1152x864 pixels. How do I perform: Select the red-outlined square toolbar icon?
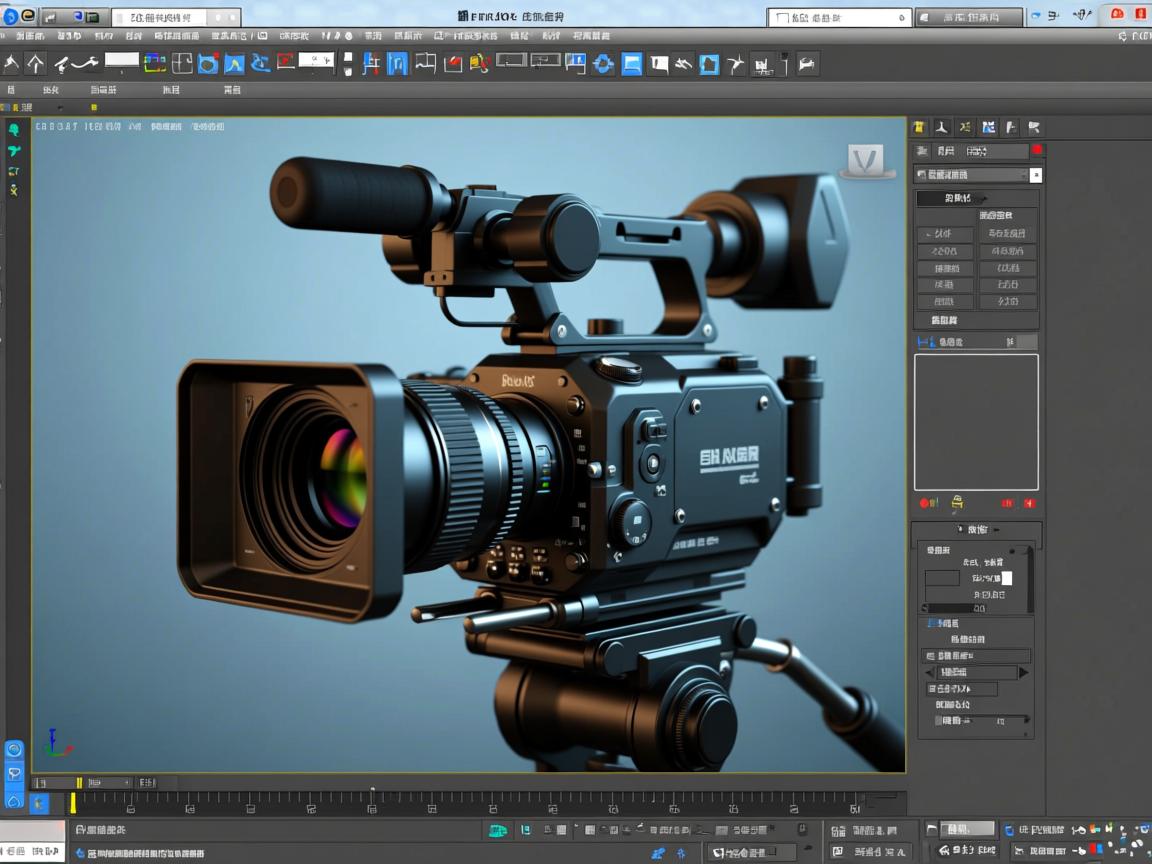click(285, 62)
